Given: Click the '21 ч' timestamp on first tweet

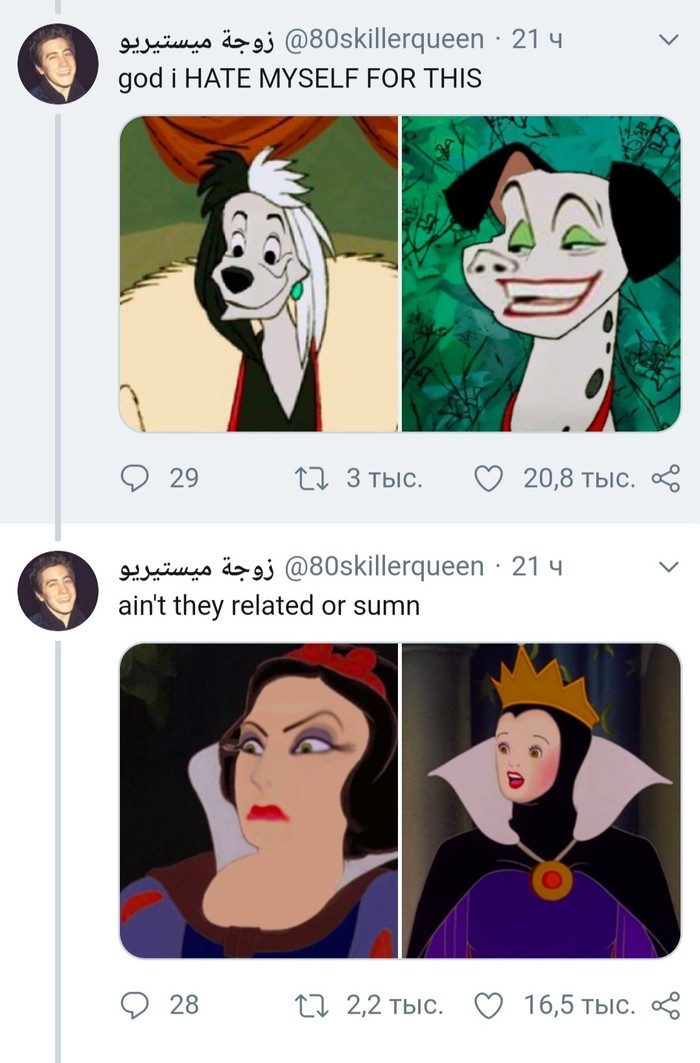Looking at the screenshot, I should (536, 41).
